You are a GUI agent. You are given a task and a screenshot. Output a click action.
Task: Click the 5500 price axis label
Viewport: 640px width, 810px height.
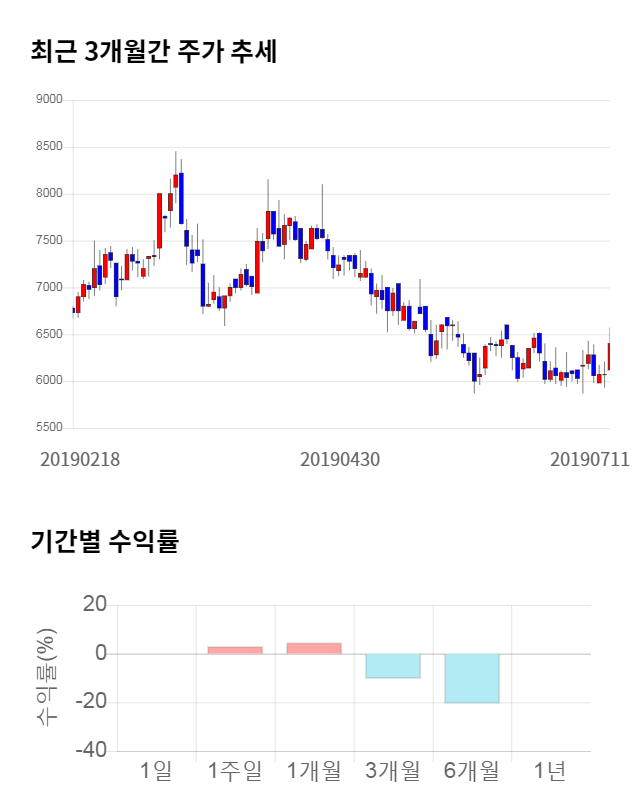(x=49, y=428)
